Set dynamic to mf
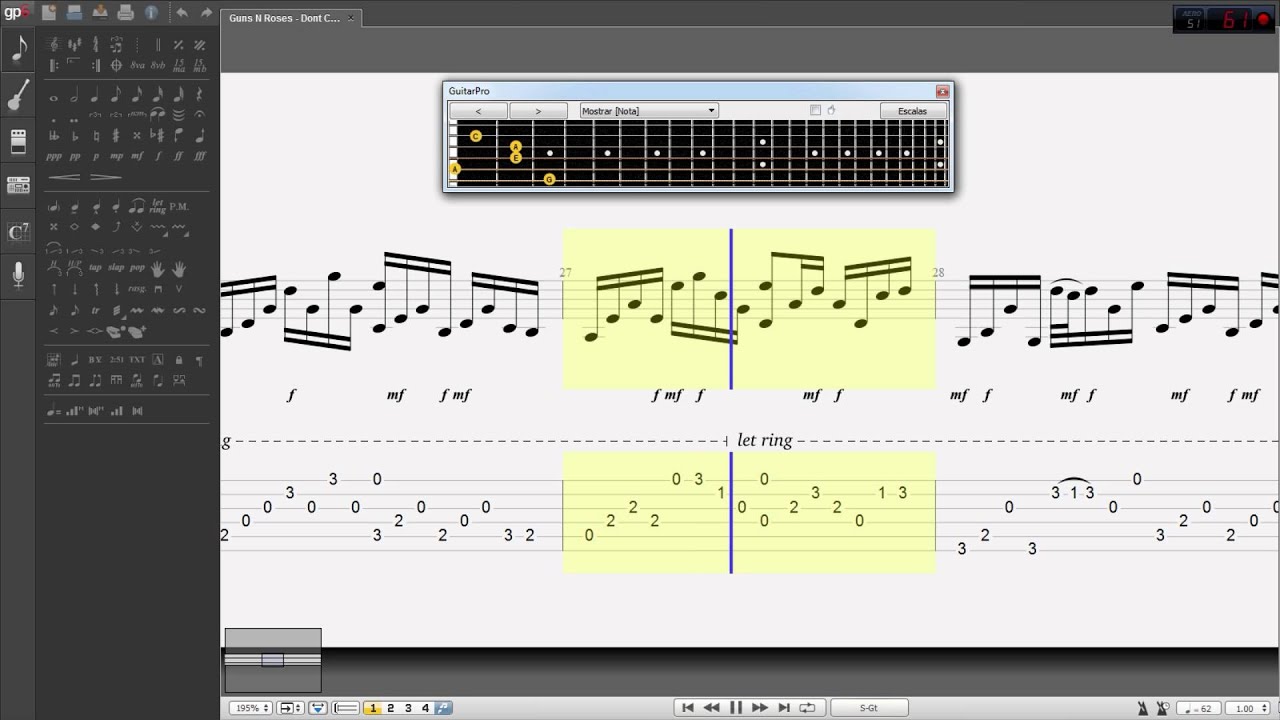Viewport: 1280px width, 720px height. point(137,156)
